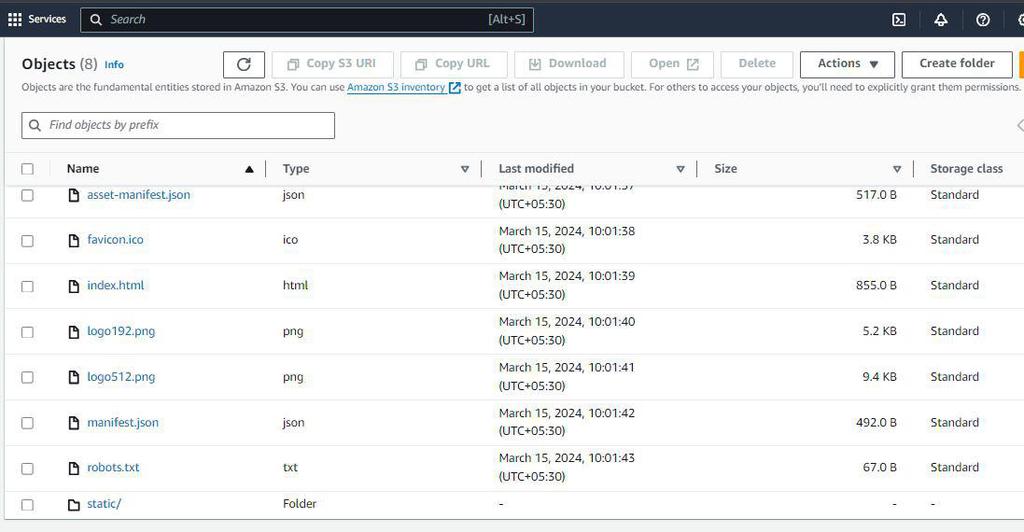This screenshot has width=1024, height=532.
Task: Click the file icon beside manifest.json
Action: (x=74, y=422)
